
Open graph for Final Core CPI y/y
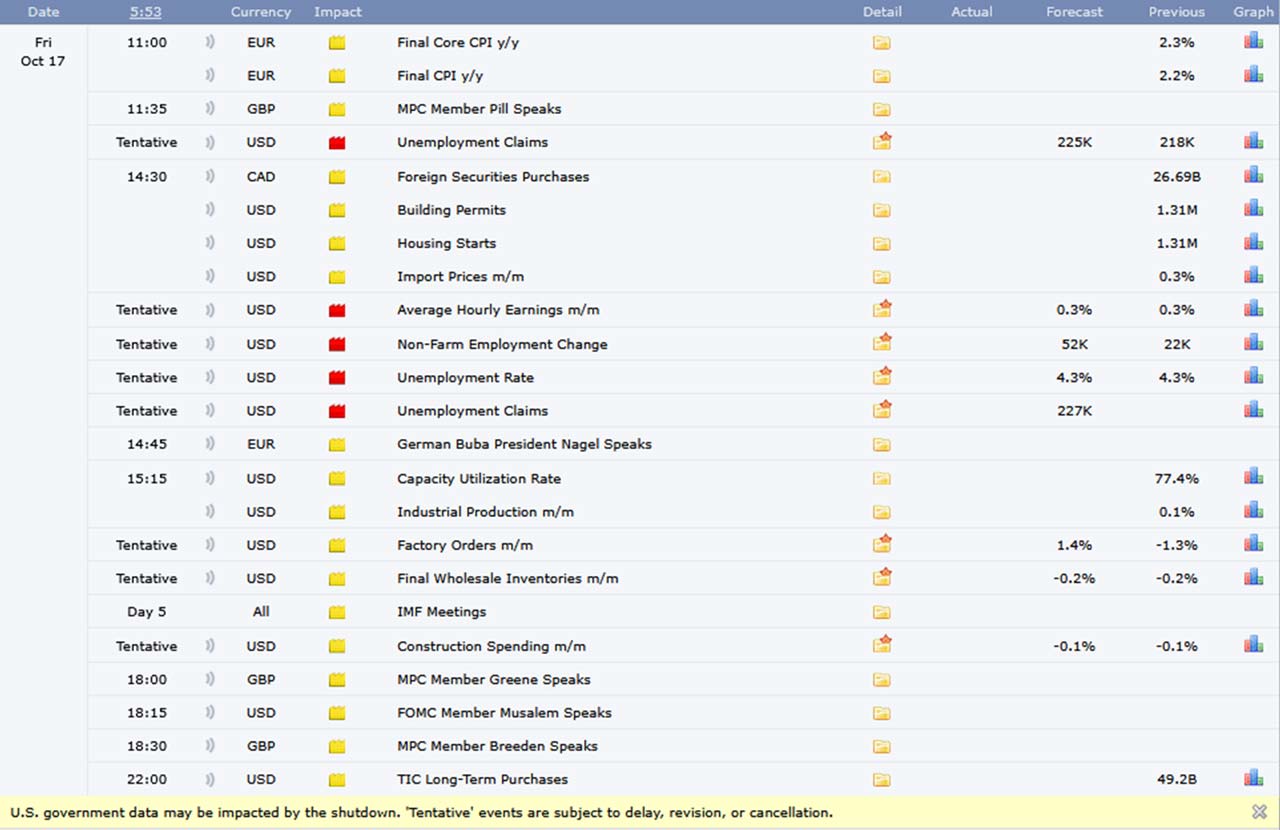coord(1253,42)
